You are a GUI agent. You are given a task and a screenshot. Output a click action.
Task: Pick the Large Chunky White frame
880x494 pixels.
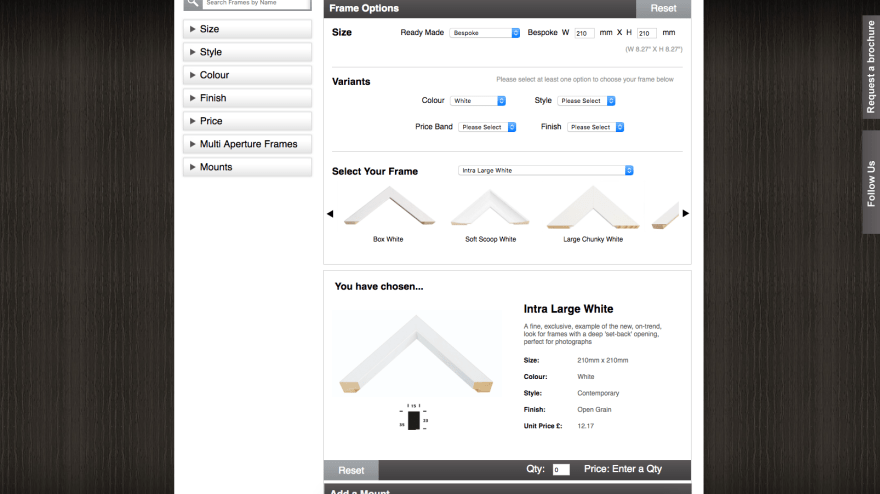pyautogui.click(x=592, y=210)
